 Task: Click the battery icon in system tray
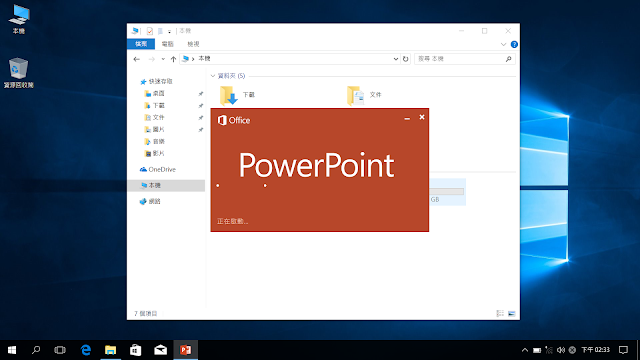(x=537, y=350)
